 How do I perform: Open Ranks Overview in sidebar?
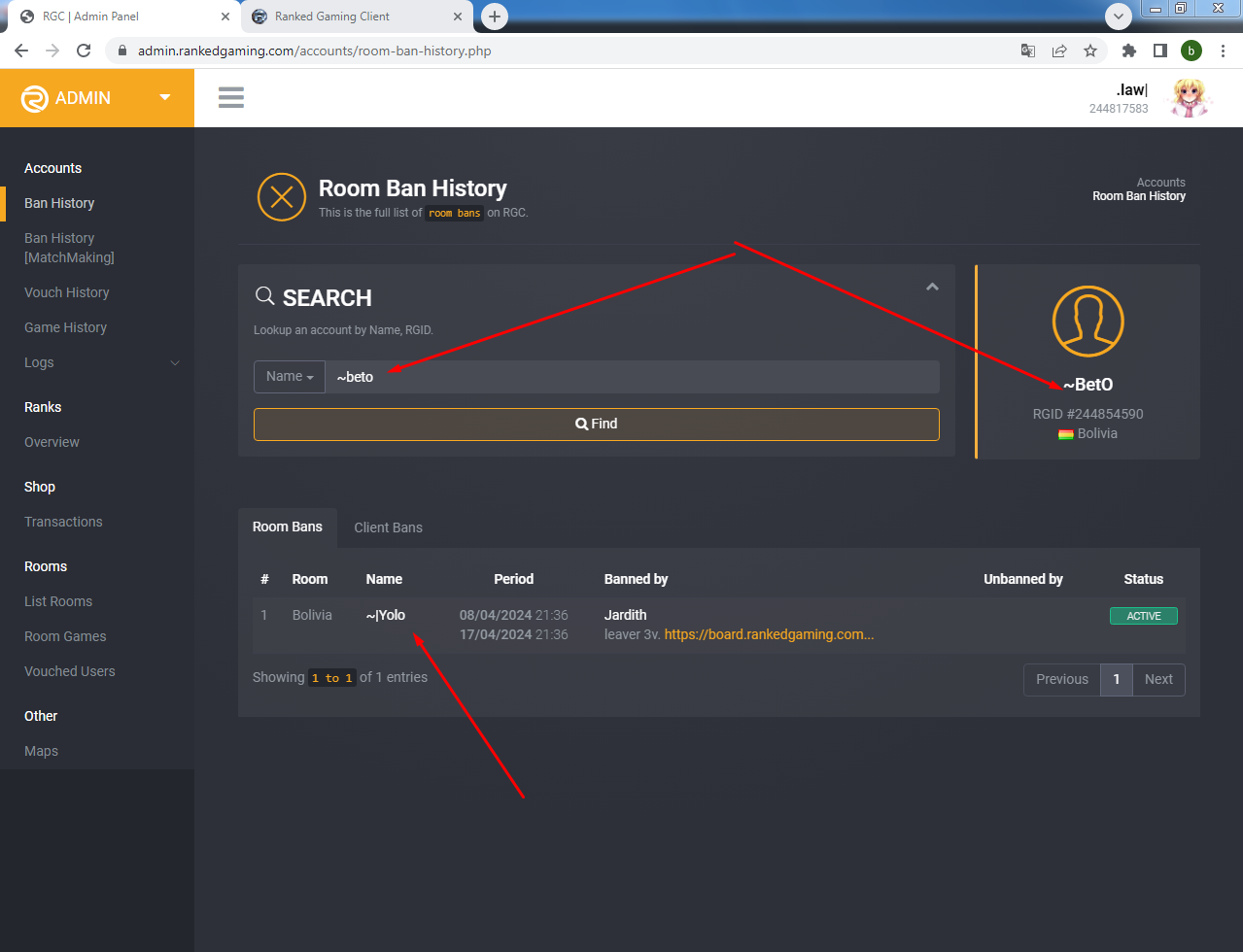[x=52, y=442]
